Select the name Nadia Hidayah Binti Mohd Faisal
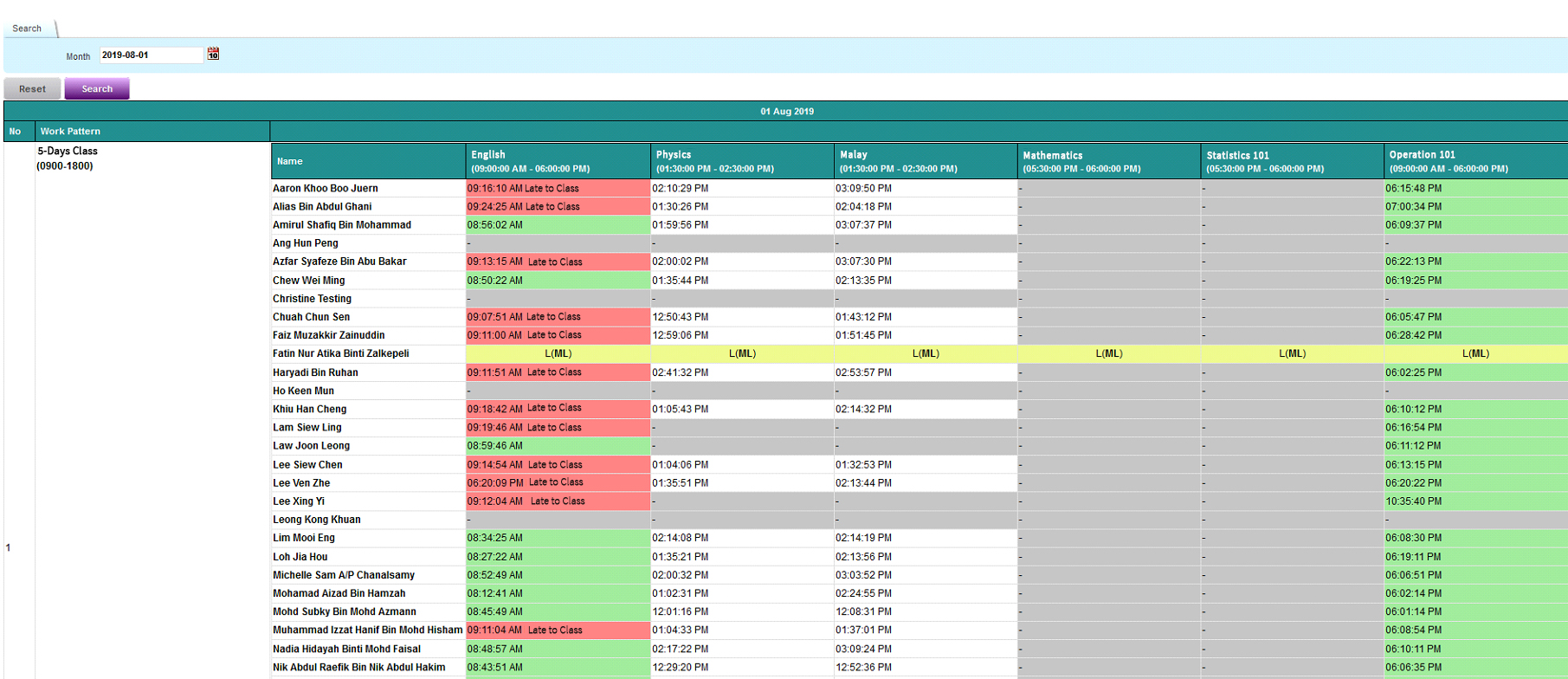 click(346, 649)
